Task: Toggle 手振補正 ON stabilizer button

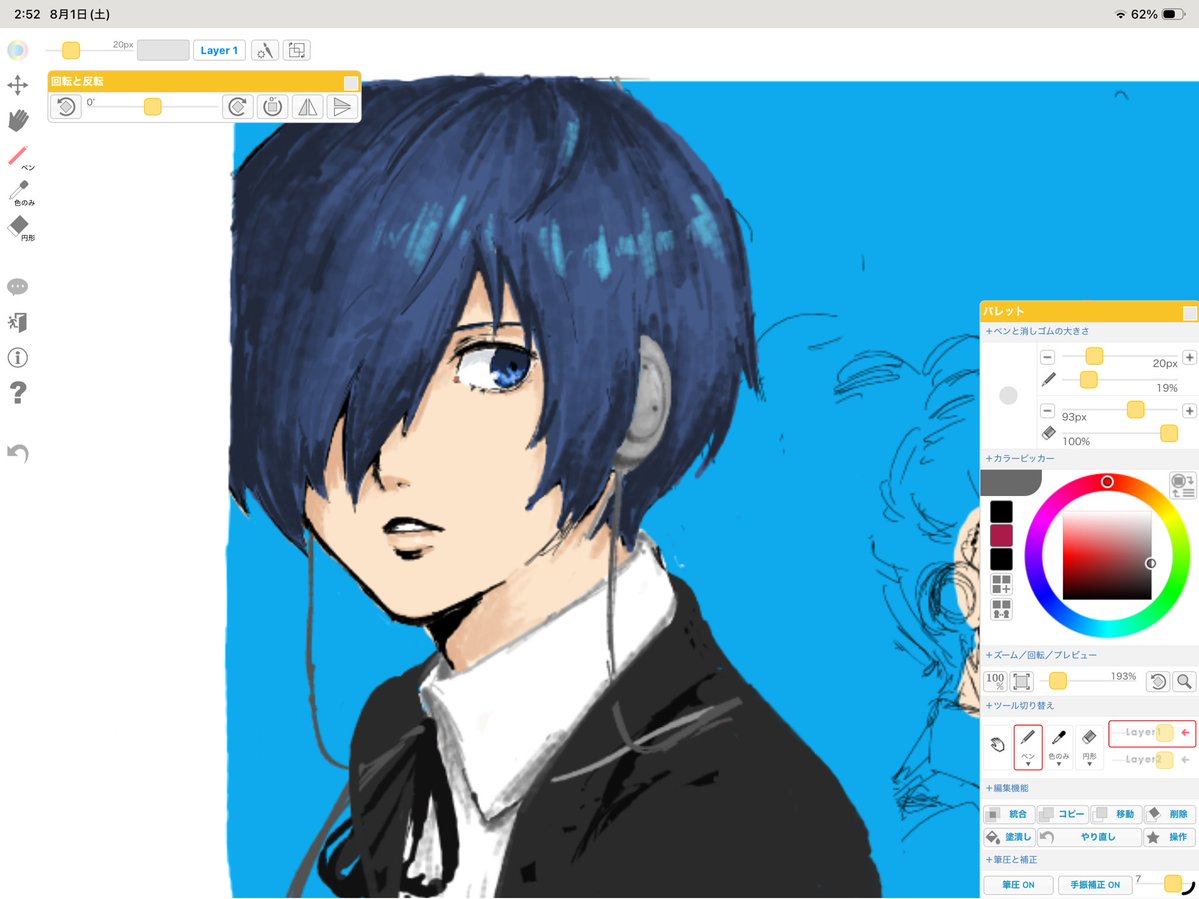Action: (1095, 884)
